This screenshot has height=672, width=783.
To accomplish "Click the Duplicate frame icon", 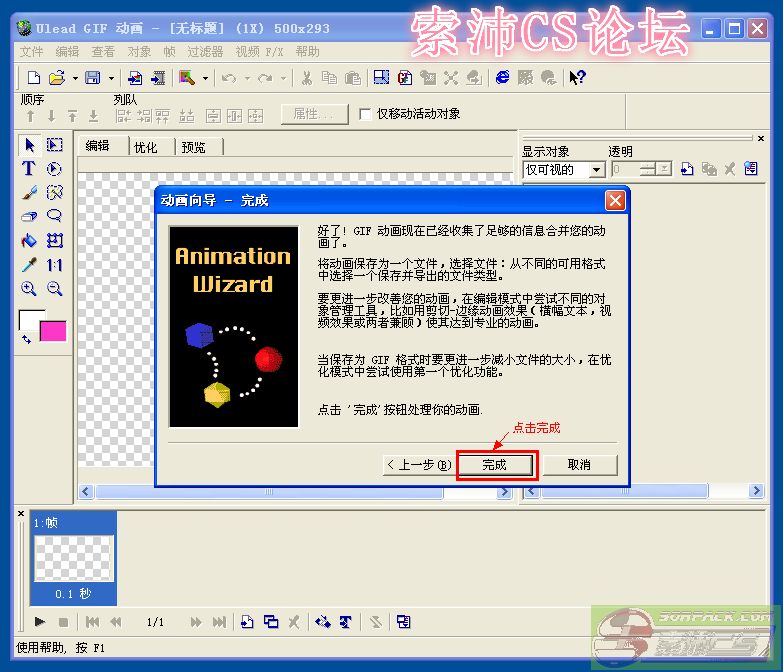I will [271, 622].
